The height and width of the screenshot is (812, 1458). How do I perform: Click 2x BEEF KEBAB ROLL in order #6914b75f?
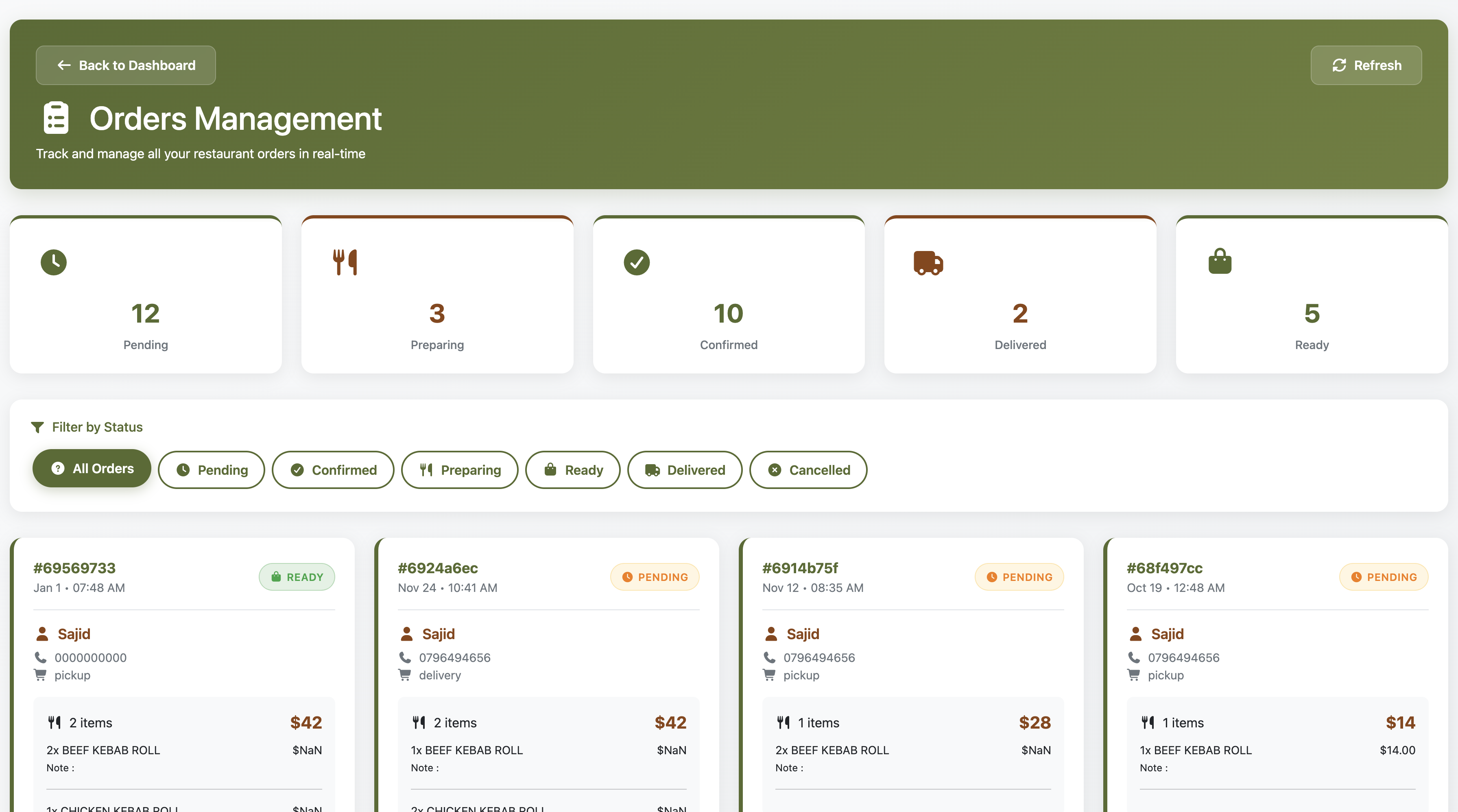pos(832,750)
